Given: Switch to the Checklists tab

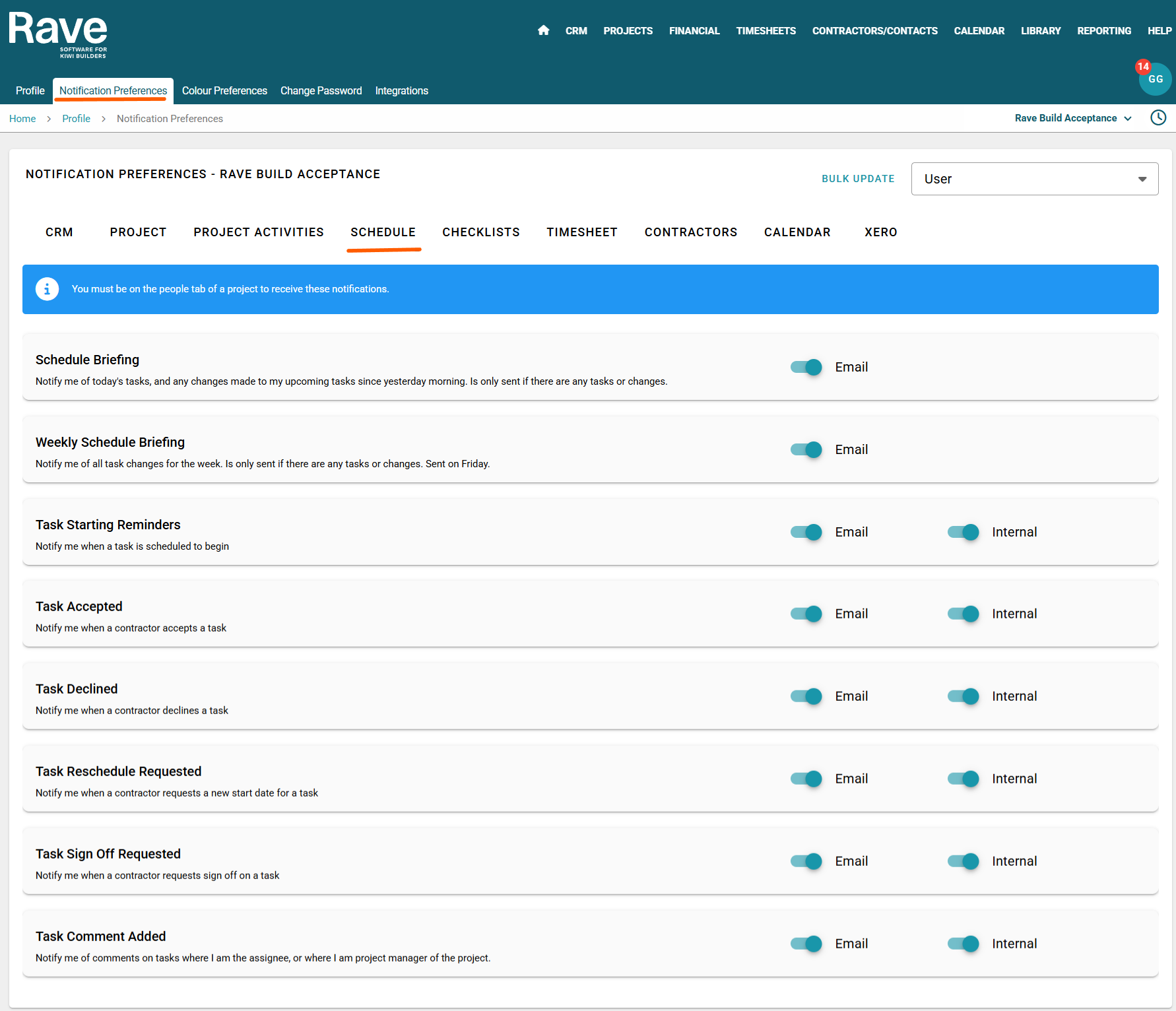Looking at the screenshot, I should (480, 232).
